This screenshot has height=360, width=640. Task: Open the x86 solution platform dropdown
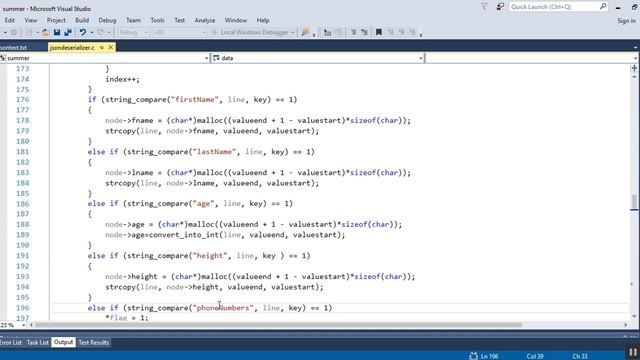179,32
